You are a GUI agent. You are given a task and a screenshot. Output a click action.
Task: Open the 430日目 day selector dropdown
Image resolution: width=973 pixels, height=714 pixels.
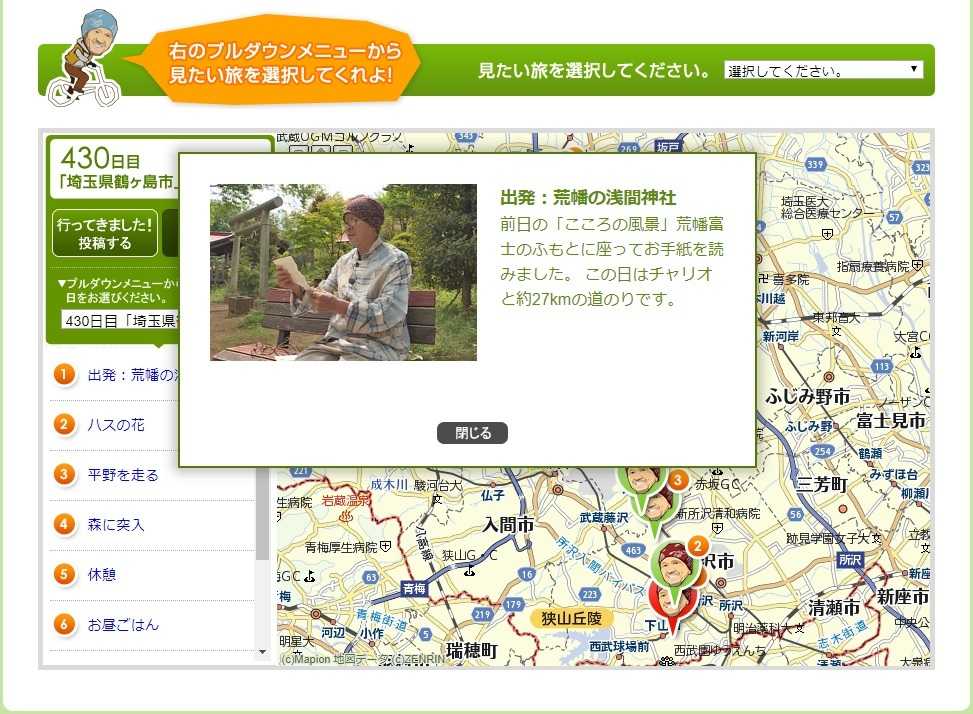120,320
